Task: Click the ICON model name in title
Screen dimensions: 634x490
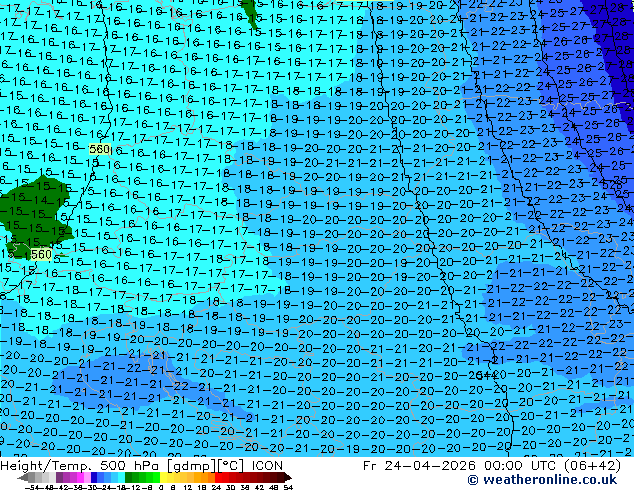Action: (x=267, y=466)
